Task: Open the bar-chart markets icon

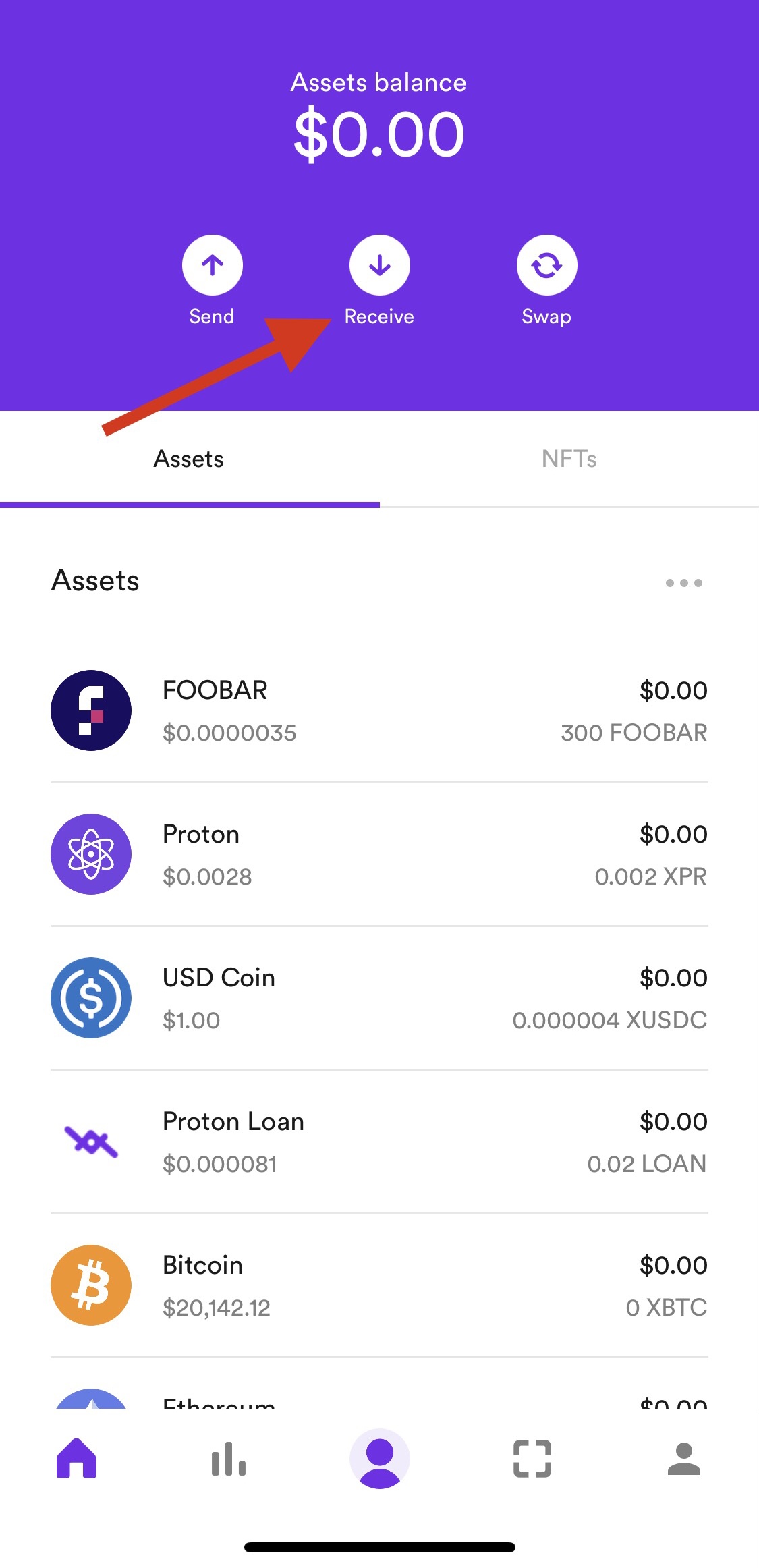Action: click(x=229, y=1459)
